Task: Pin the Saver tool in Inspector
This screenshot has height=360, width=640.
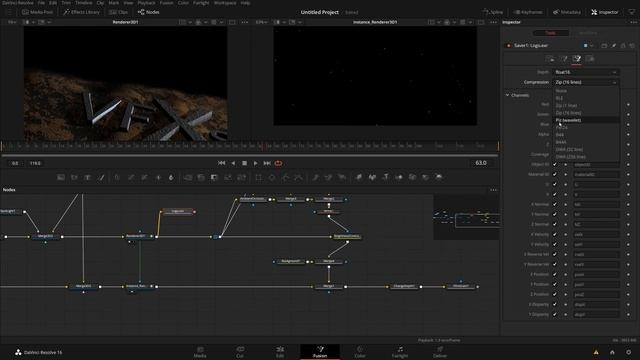Action: click(613, 46)
